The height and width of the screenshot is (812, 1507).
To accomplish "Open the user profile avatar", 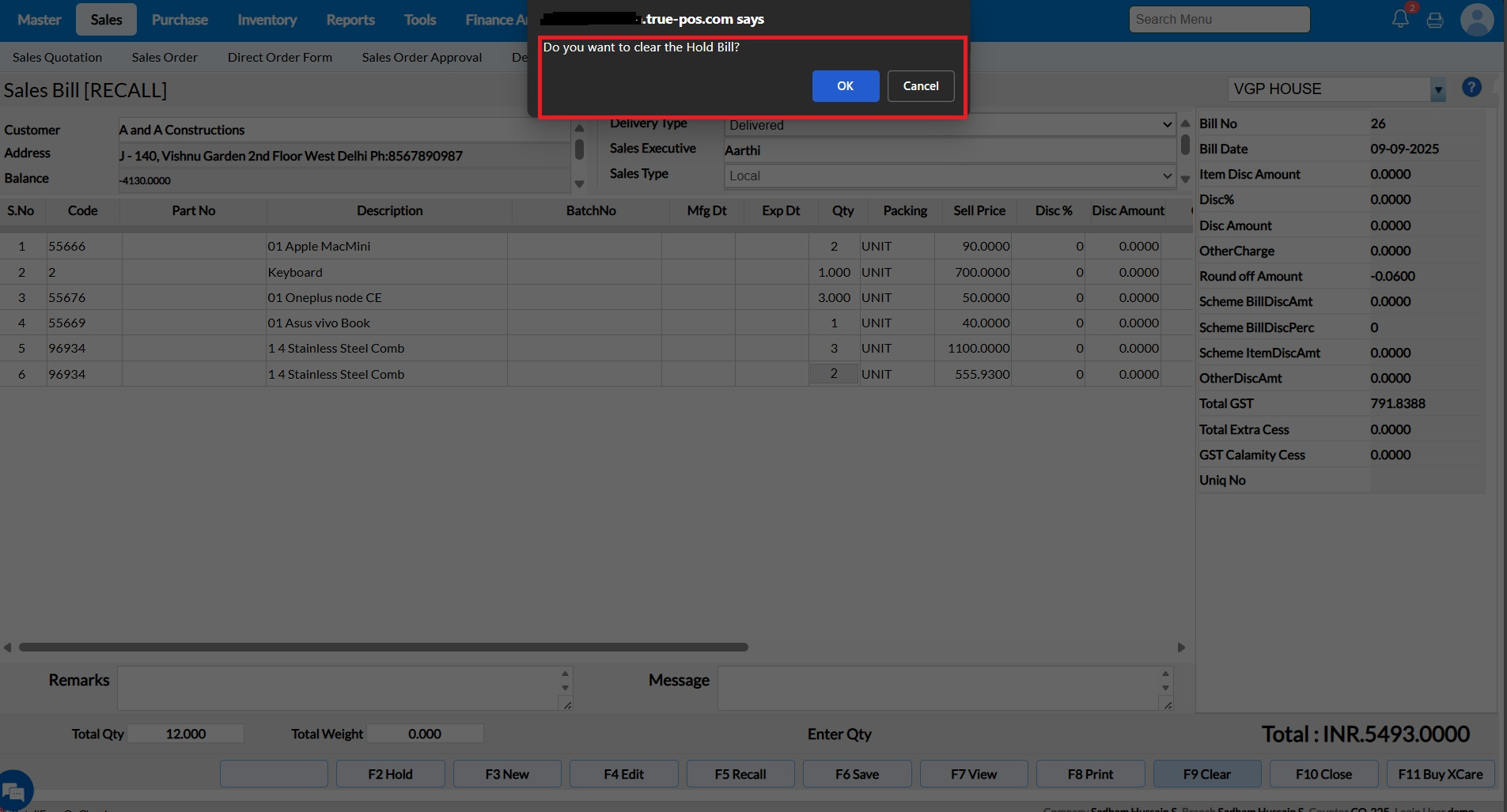I will pos(1476,20).
